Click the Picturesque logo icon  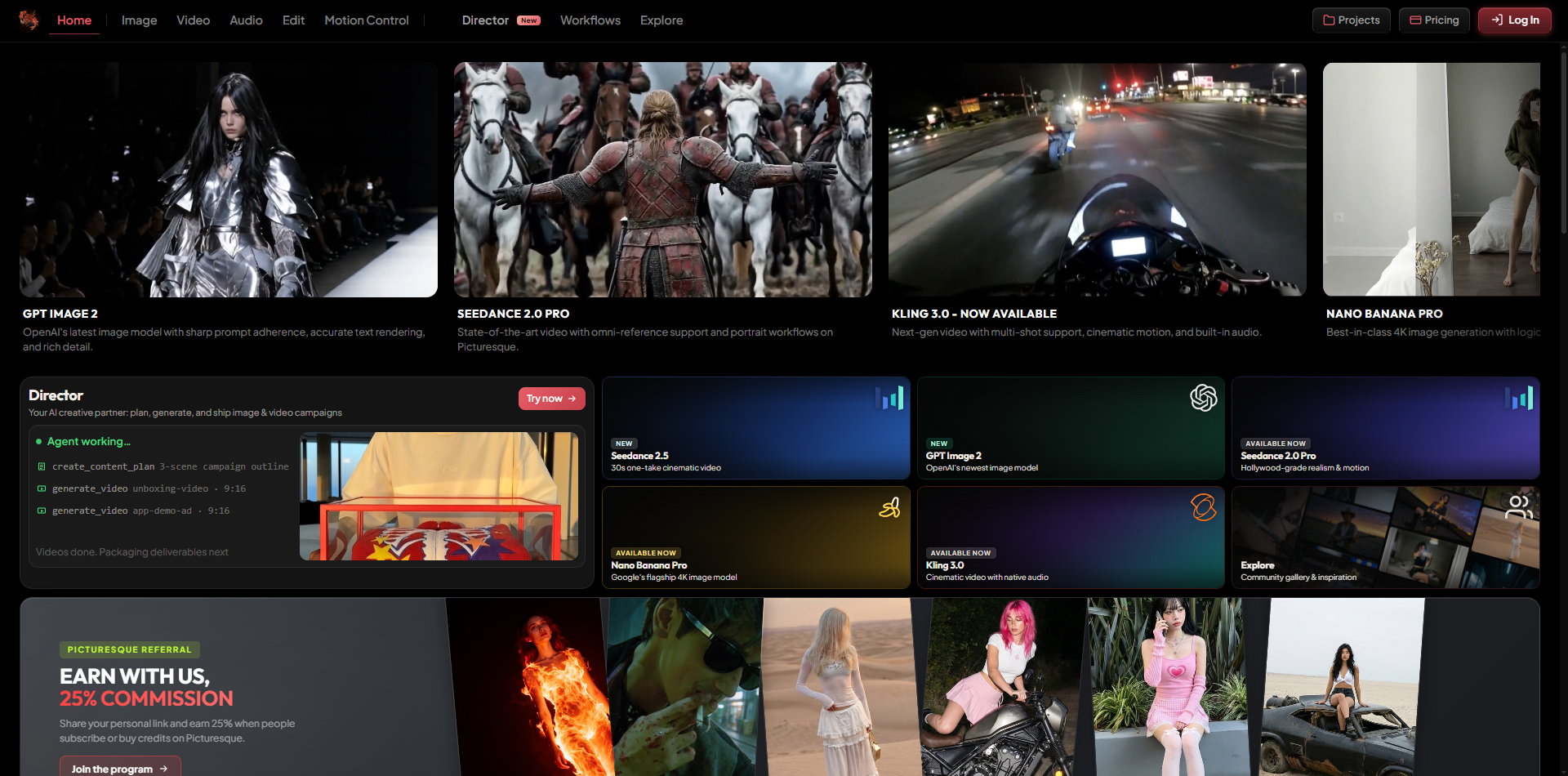tap(29, 20)
